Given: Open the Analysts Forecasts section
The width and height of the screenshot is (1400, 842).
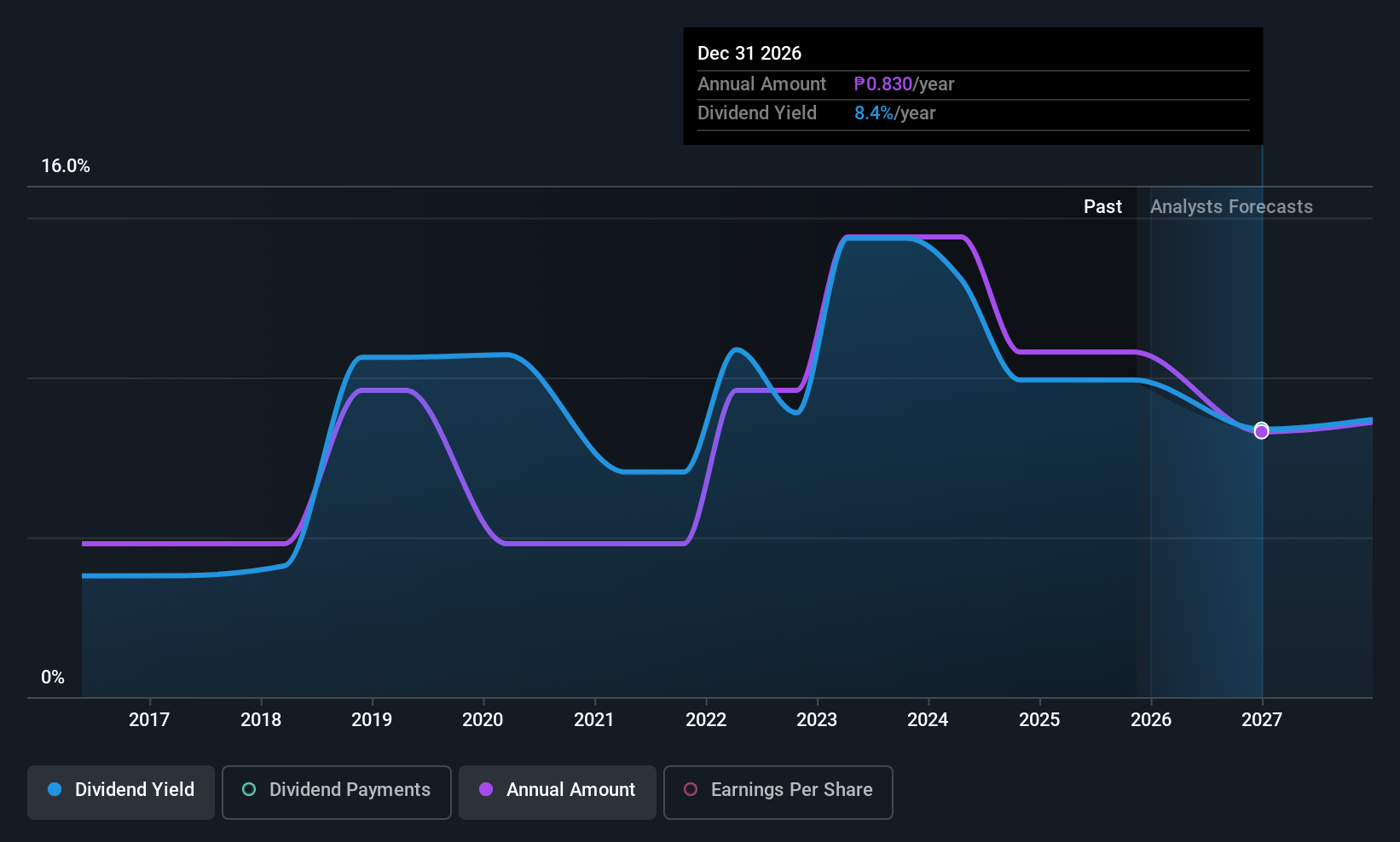Looking at the screenshot, I should point(1231,206).
